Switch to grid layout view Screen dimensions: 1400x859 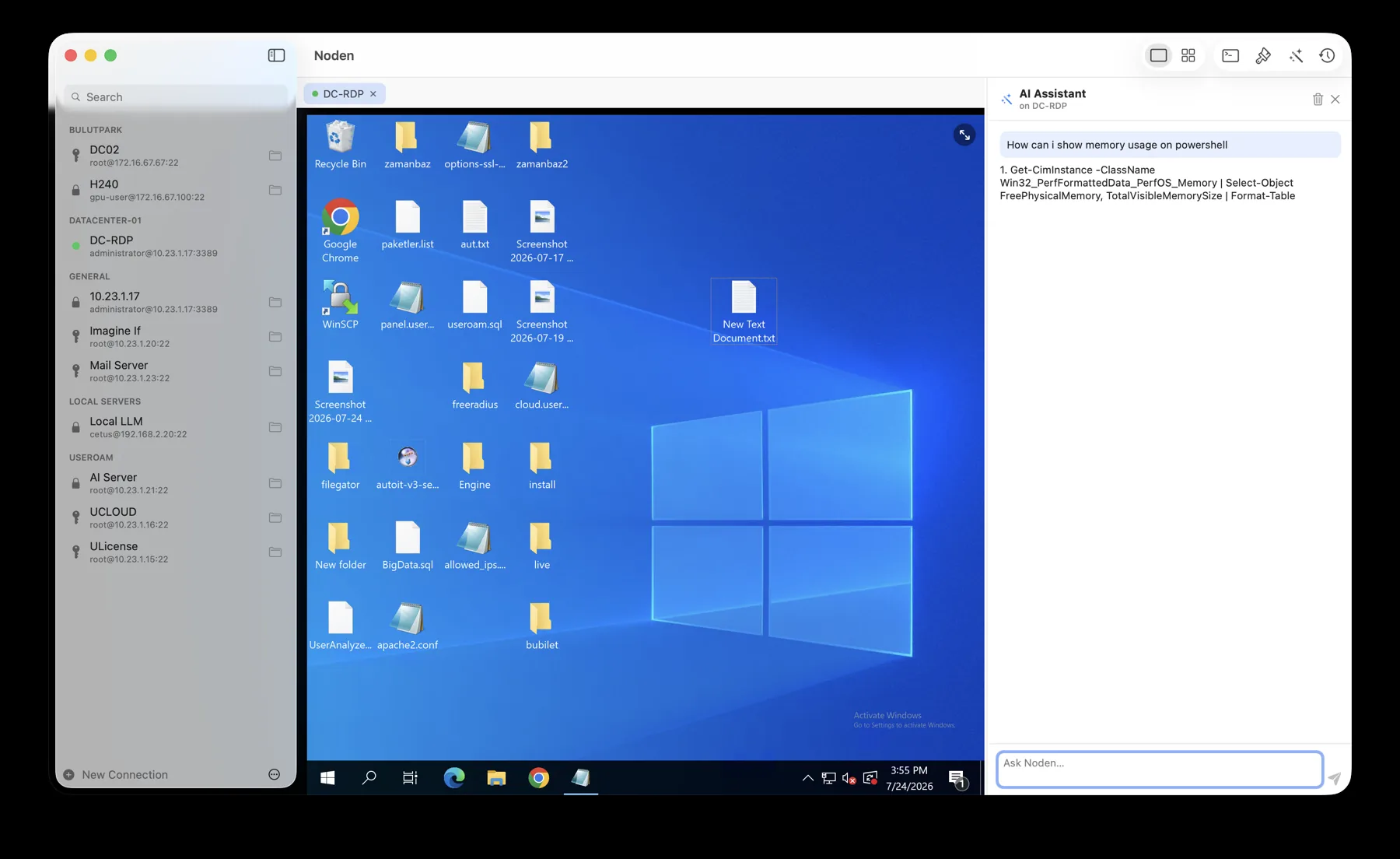pos(1188,55)
